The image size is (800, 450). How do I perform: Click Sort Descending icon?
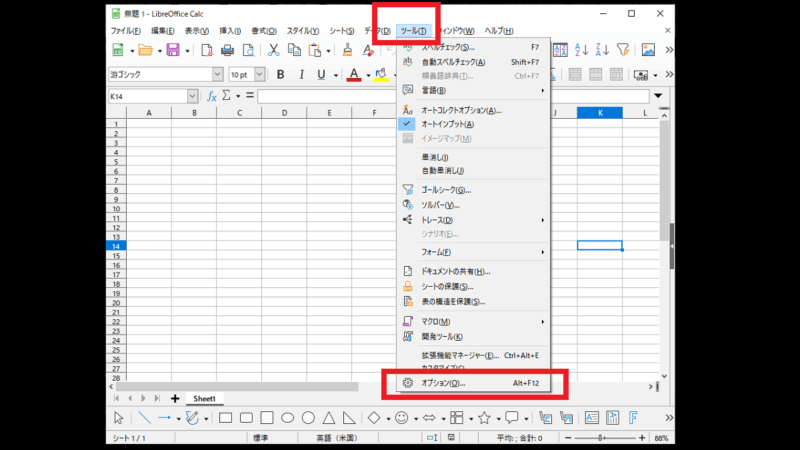click(x=602, y=50)
